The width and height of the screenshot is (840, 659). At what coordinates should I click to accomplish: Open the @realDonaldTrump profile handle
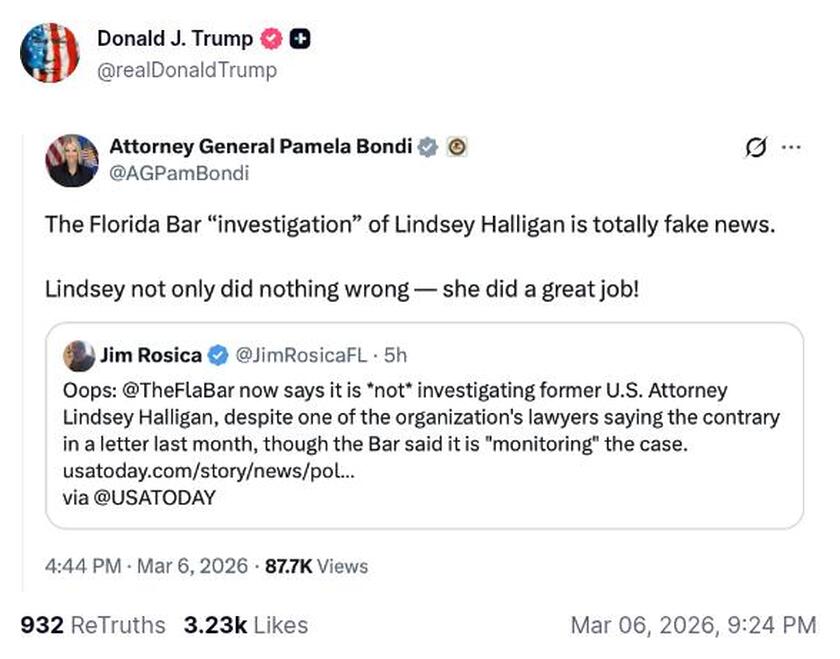[189, 71]
